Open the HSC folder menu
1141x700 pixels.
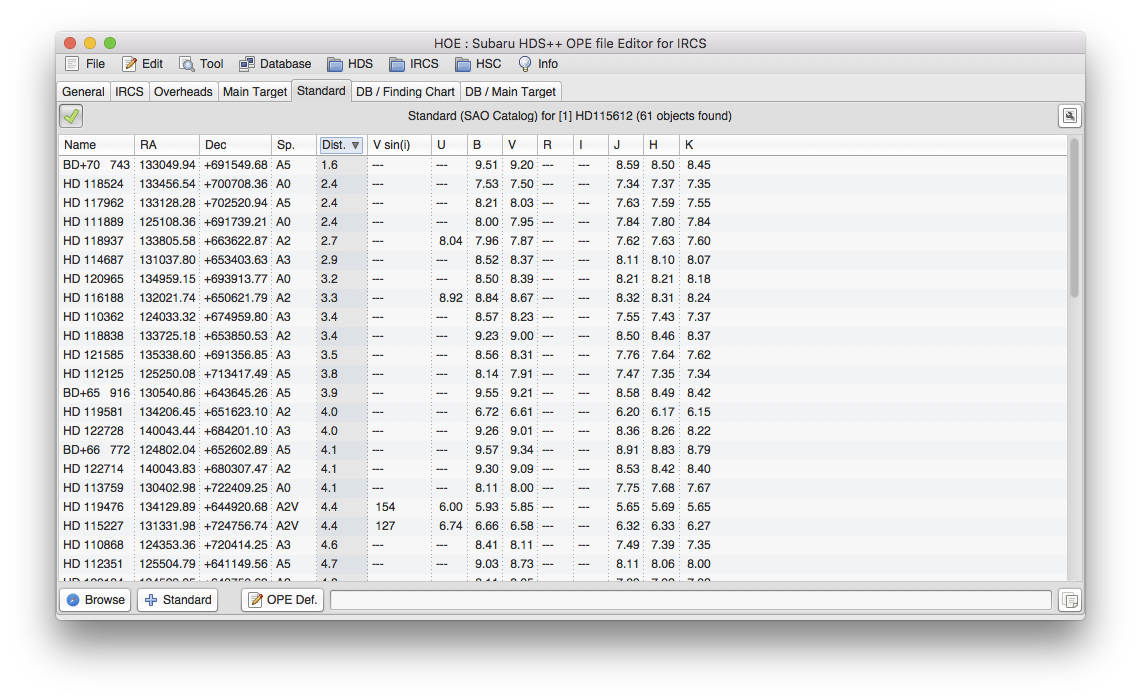(478, 64)
